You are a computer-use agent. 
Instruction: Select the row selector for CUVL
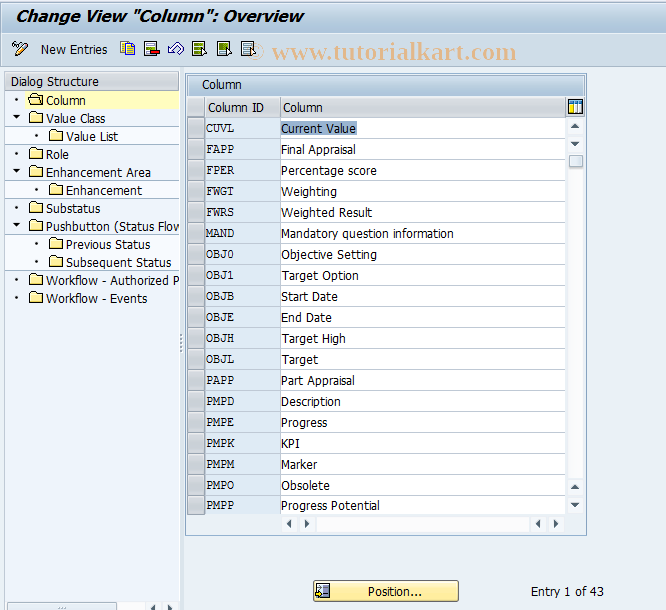click(x=196, y=128)
